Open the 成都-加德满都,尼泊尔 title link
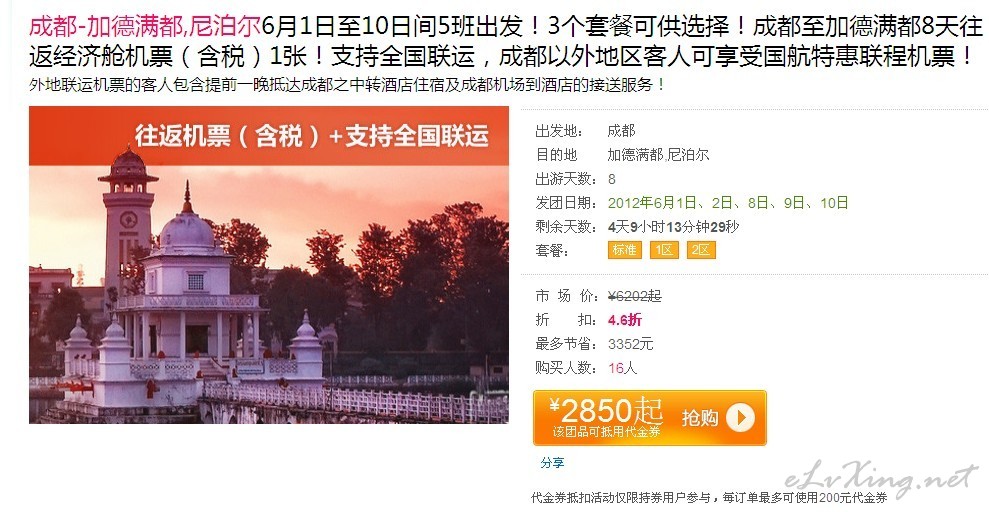This screenshot has height=512, width=989. 144,26
